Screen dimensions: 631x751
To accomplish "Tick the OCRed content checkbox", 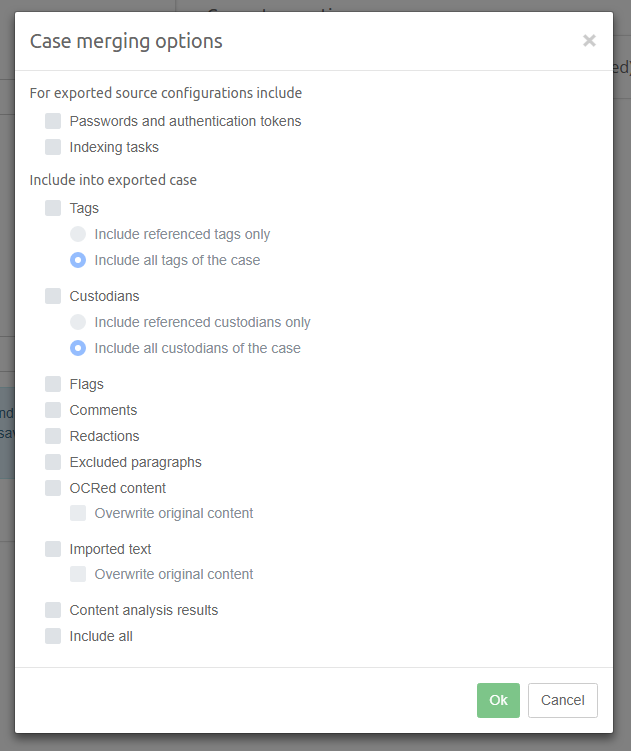I will 53,488.
